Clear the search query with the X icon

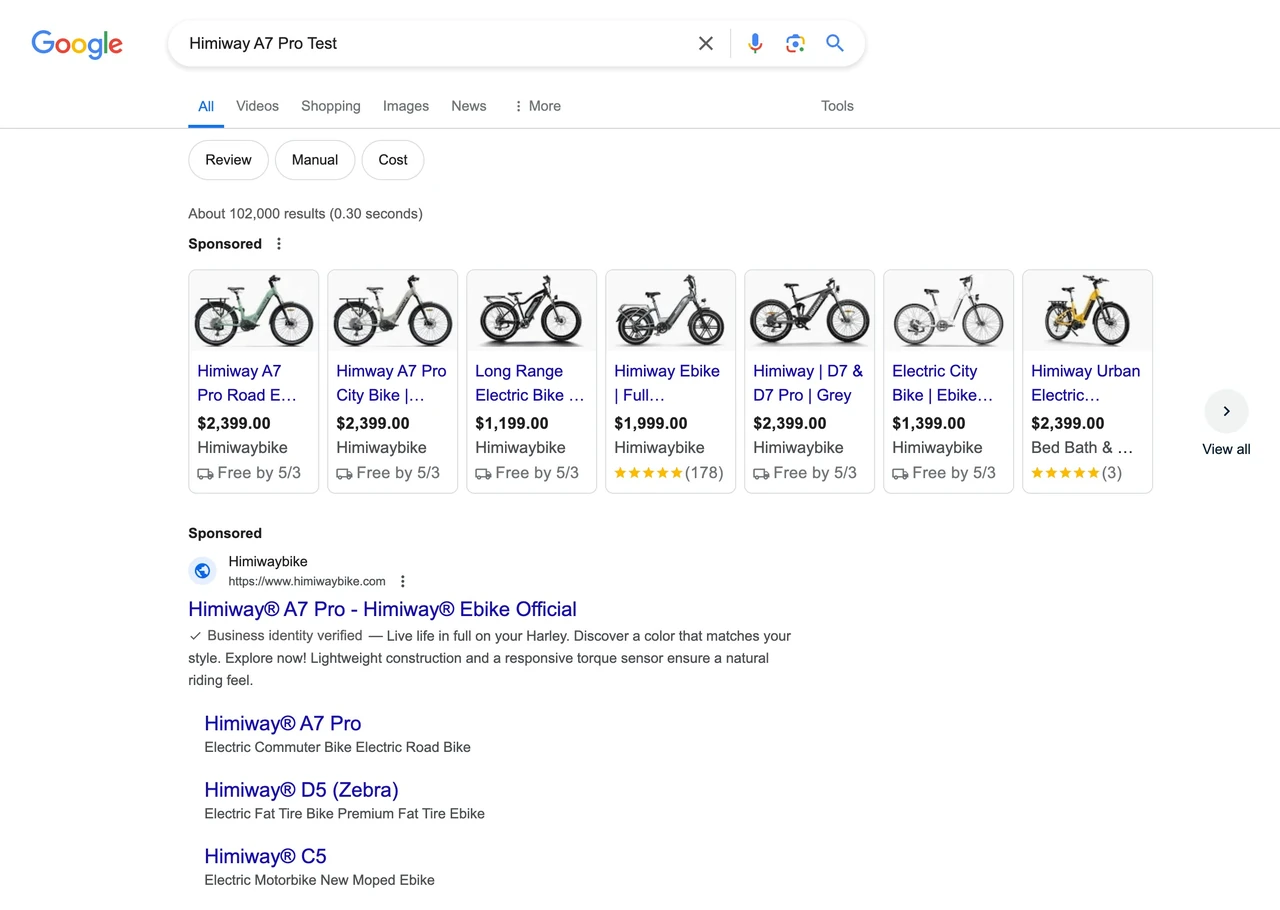pos(706,43)
